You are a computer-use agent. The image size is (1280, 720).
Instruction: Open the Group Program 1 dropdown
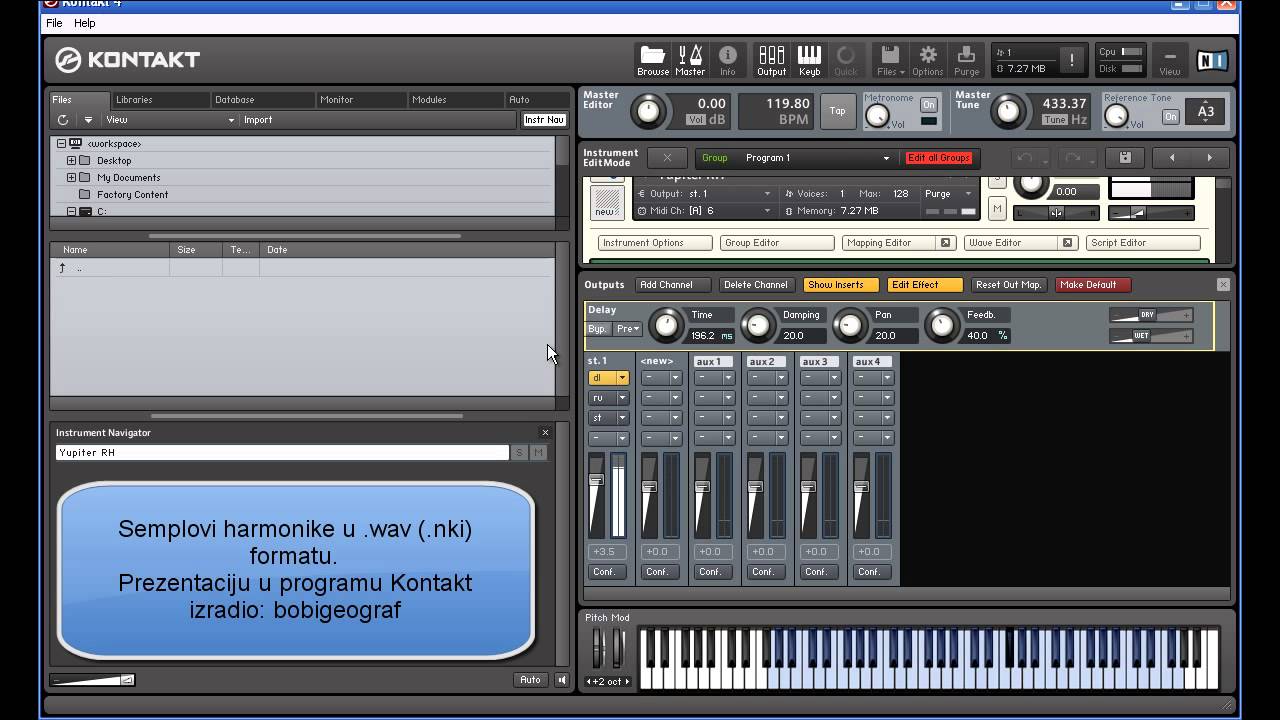(x=817, y=158)
